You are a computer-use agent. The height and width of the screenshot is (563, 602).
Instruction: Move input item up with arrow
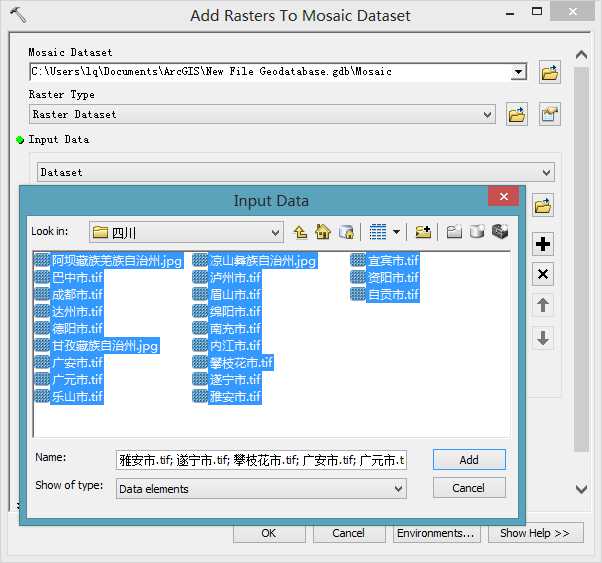point(542,305)
